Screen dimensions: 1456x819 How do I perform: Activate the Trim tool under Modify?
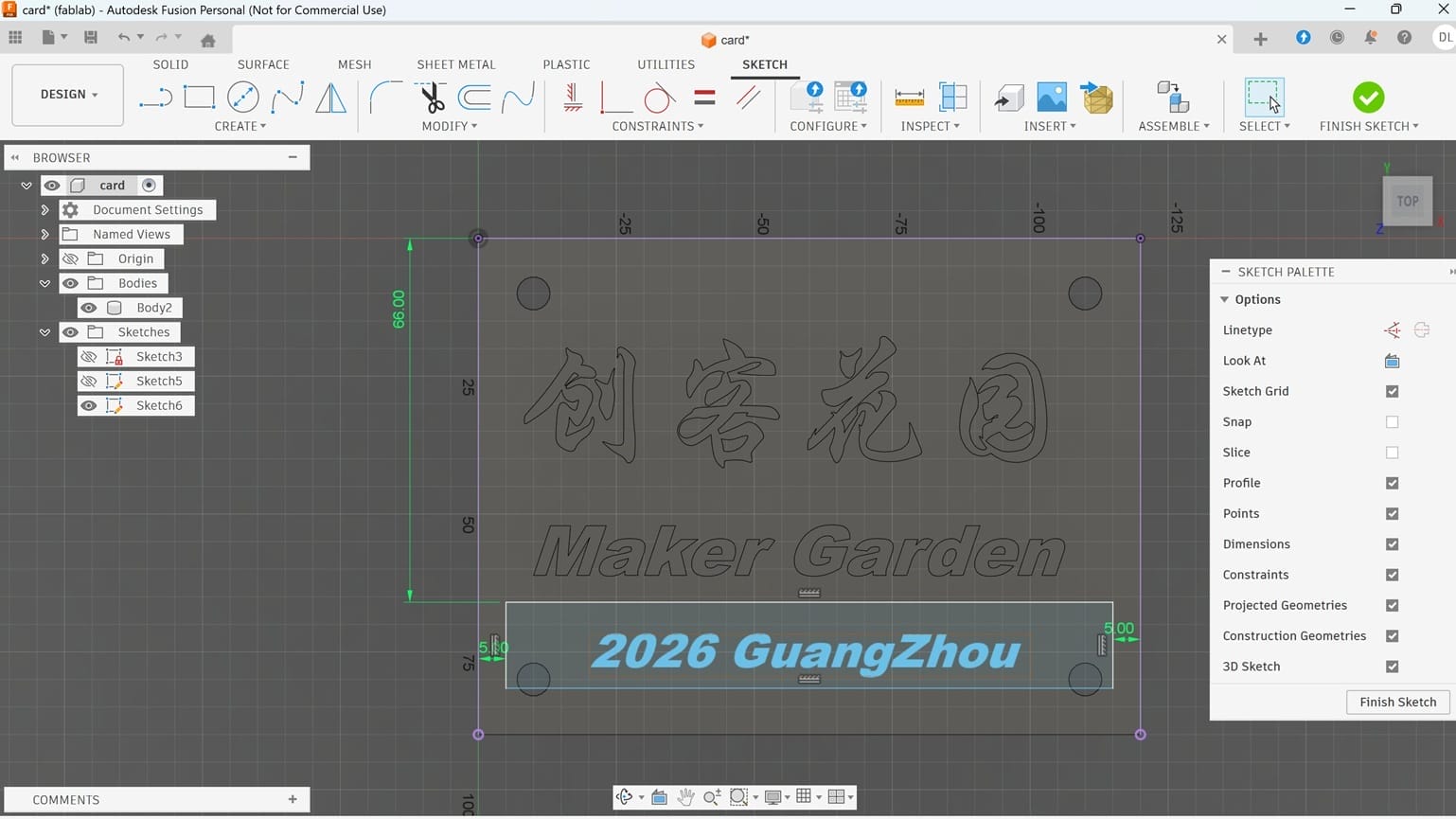tap(429, 96)
